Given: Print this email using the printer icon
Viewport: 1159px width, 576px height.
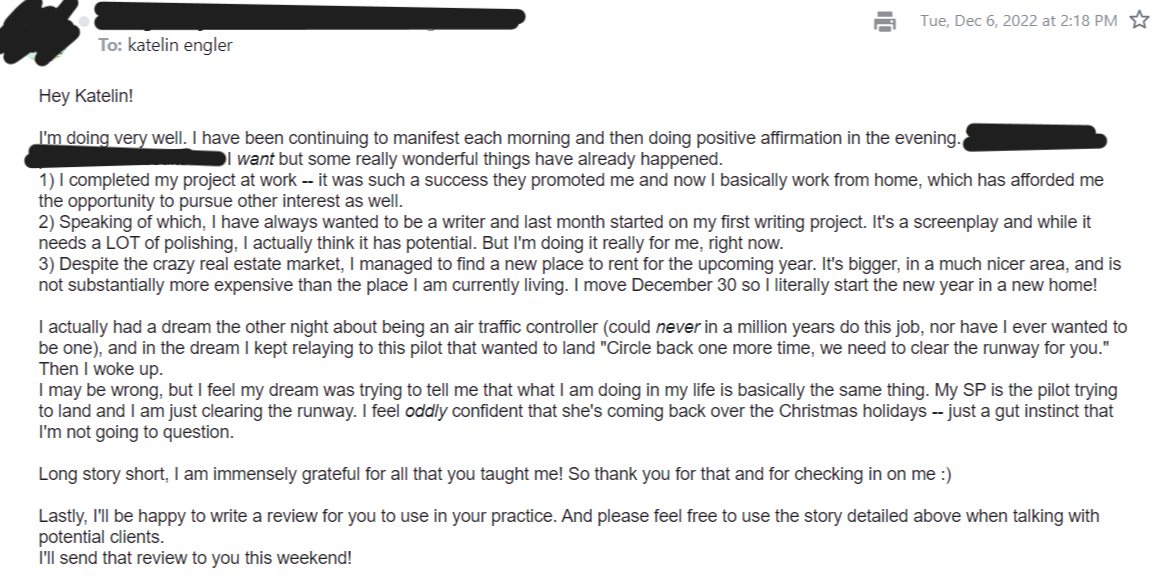Looking at the screenshot, I should [885, 21].
